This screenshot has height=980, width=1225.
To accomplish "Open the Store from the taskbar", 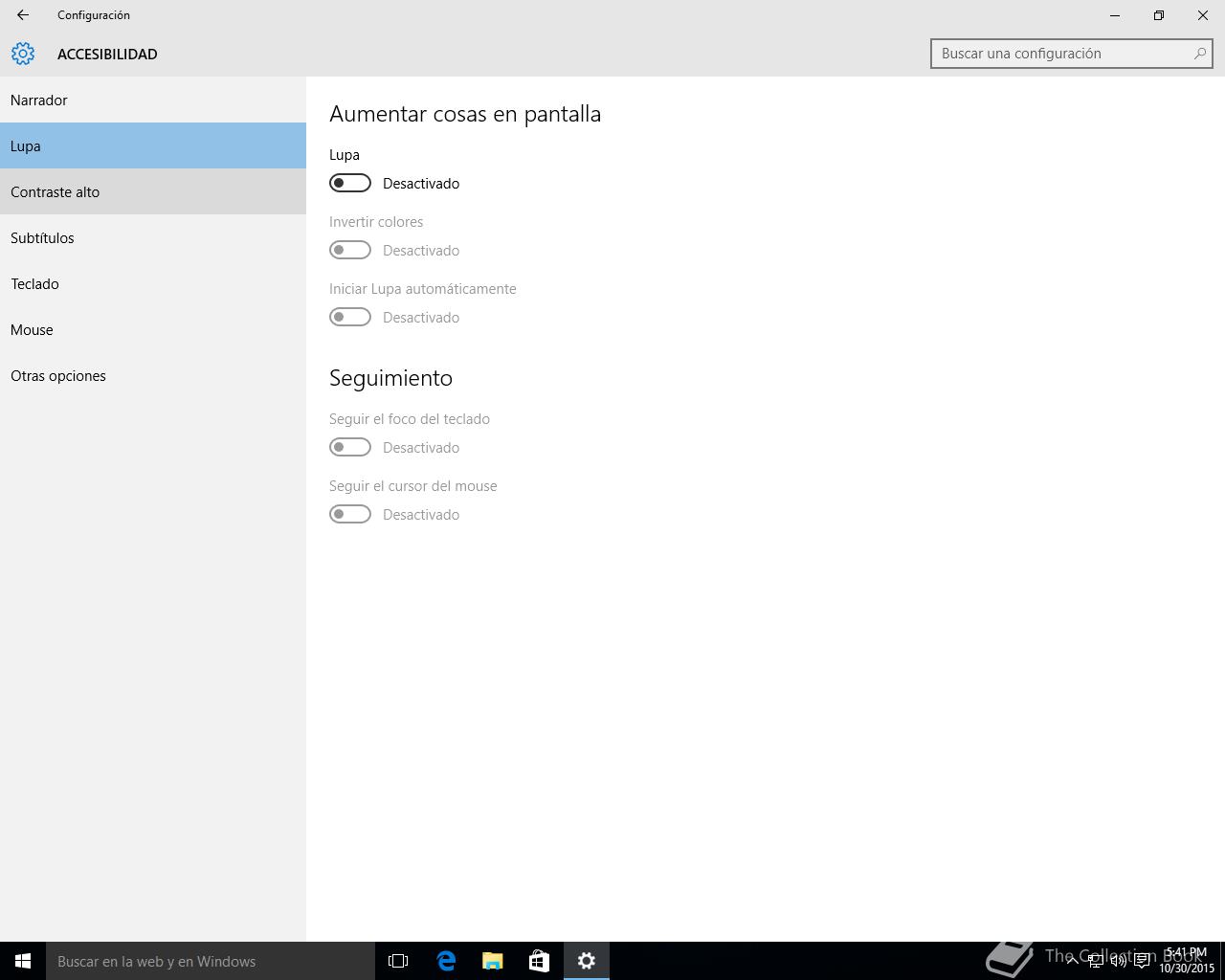I will click(540, 961).
